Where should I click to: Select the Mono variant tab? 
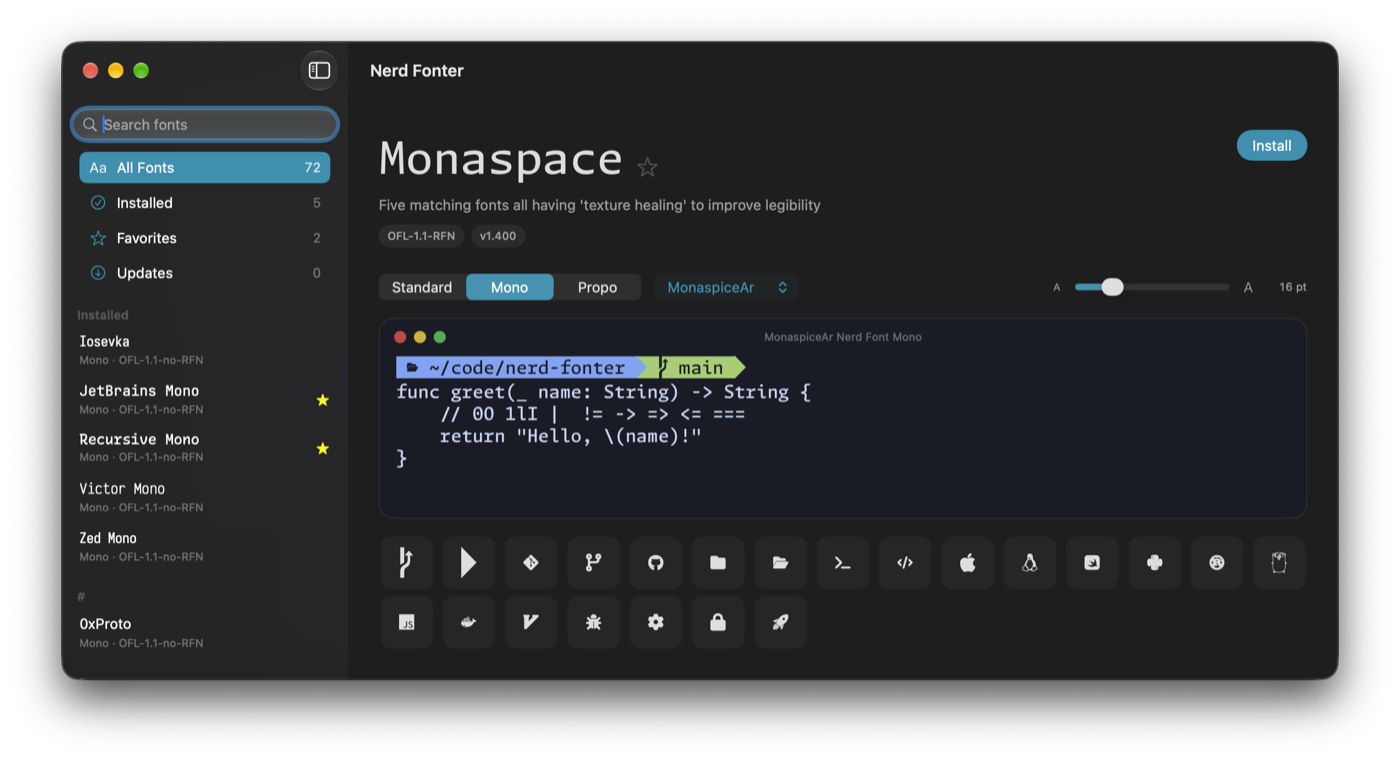(x=509, y=287)
